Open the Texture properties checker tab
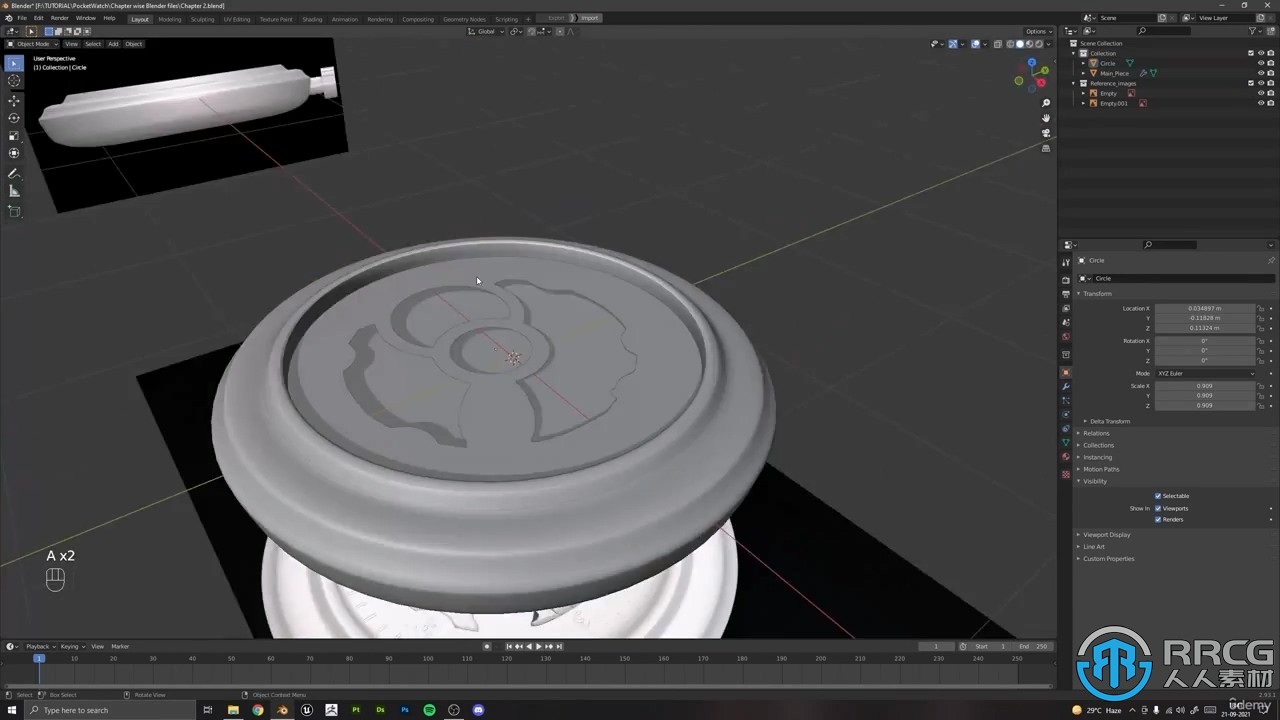This screenshot has height=720, width=1280. click(x=1066, y=474)
